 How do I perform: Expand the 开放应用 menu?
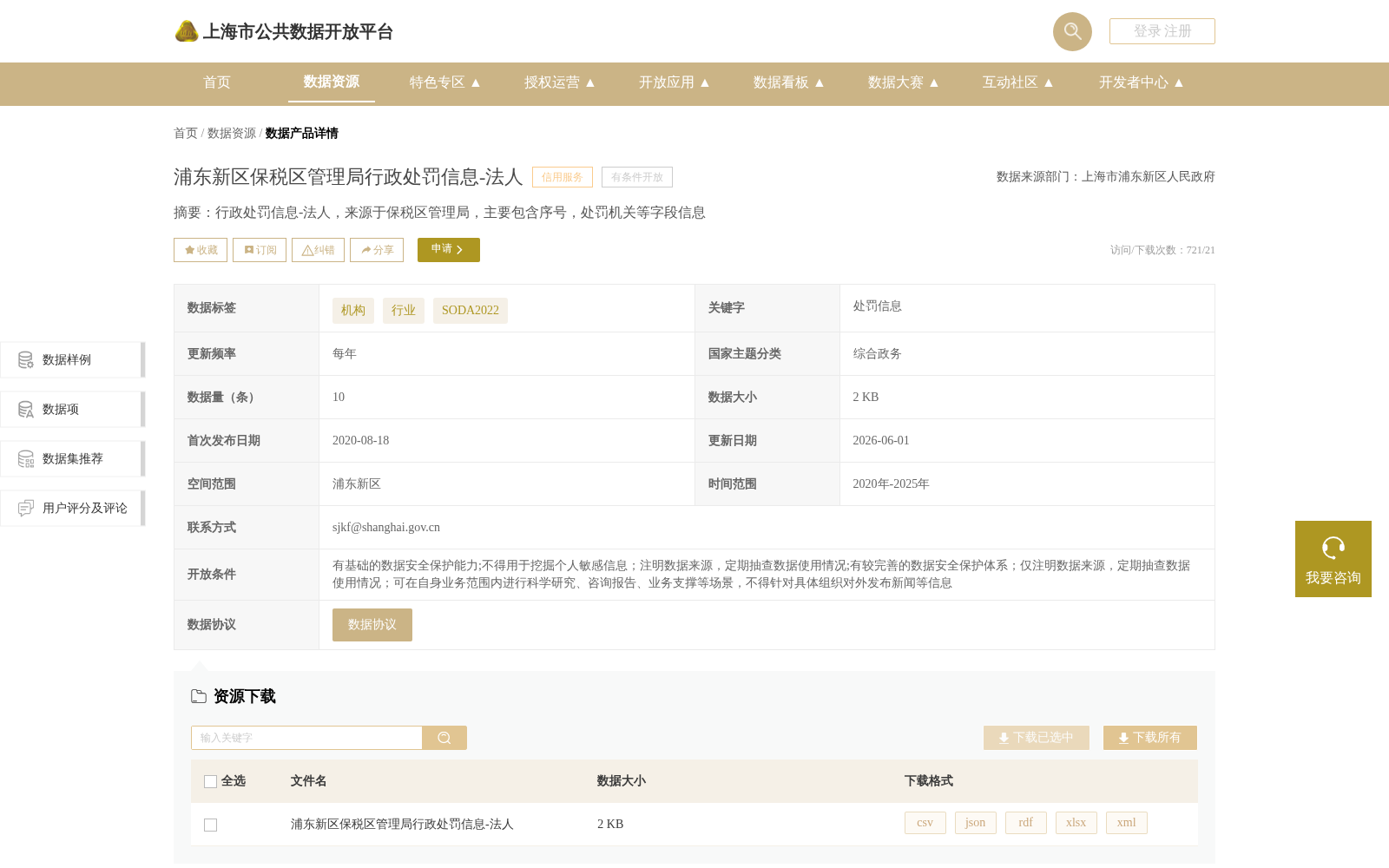pos(675,82)
